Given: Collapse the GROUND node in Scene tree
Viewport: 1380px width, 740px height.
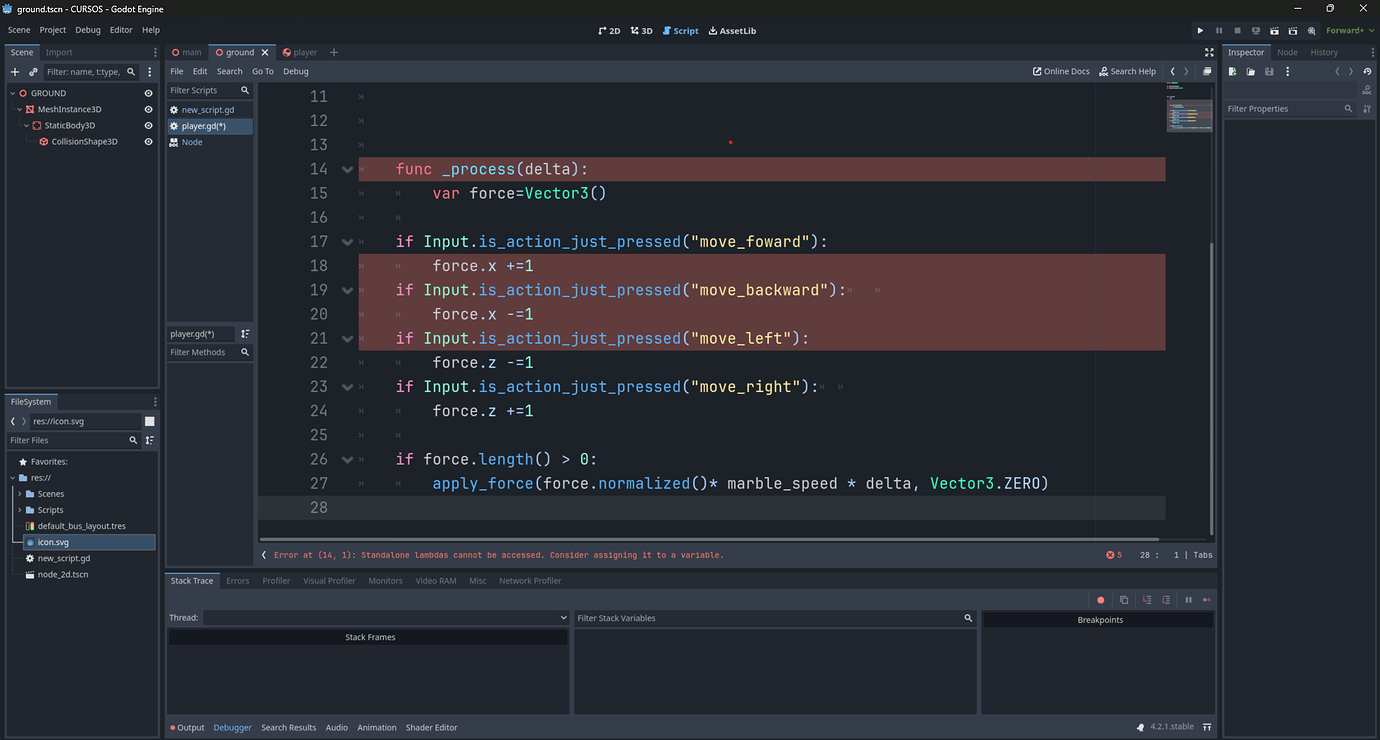Looking at the screenshot, I should (x=10, y=92).
